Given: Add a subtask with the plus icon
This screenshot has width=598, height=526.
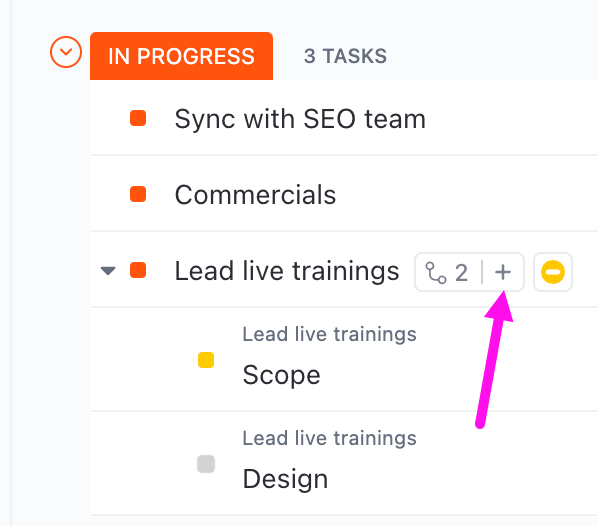Looking at the screenshot, I should point(503,272).
